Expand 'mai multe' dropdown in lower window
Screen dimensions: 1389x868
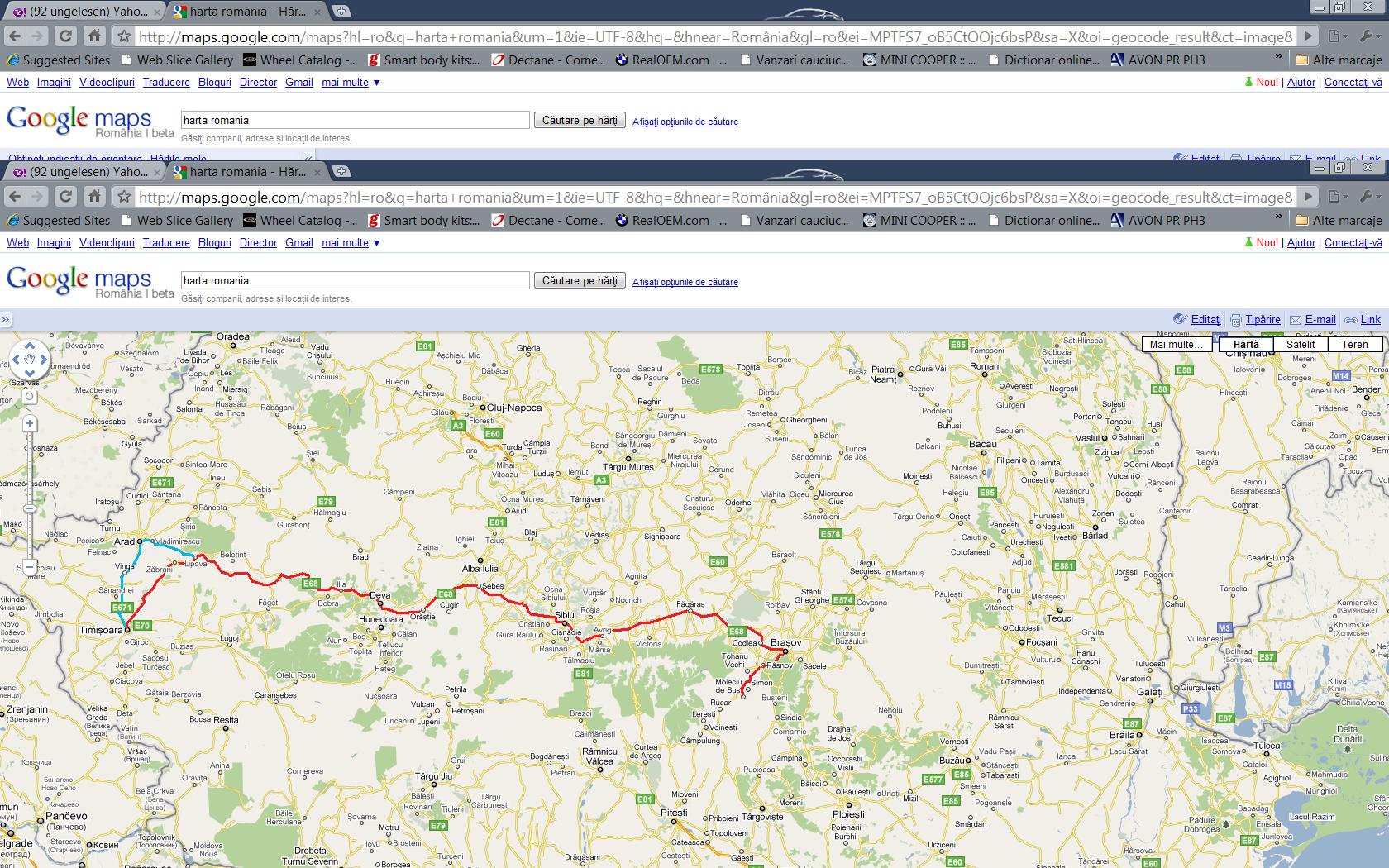351,243
